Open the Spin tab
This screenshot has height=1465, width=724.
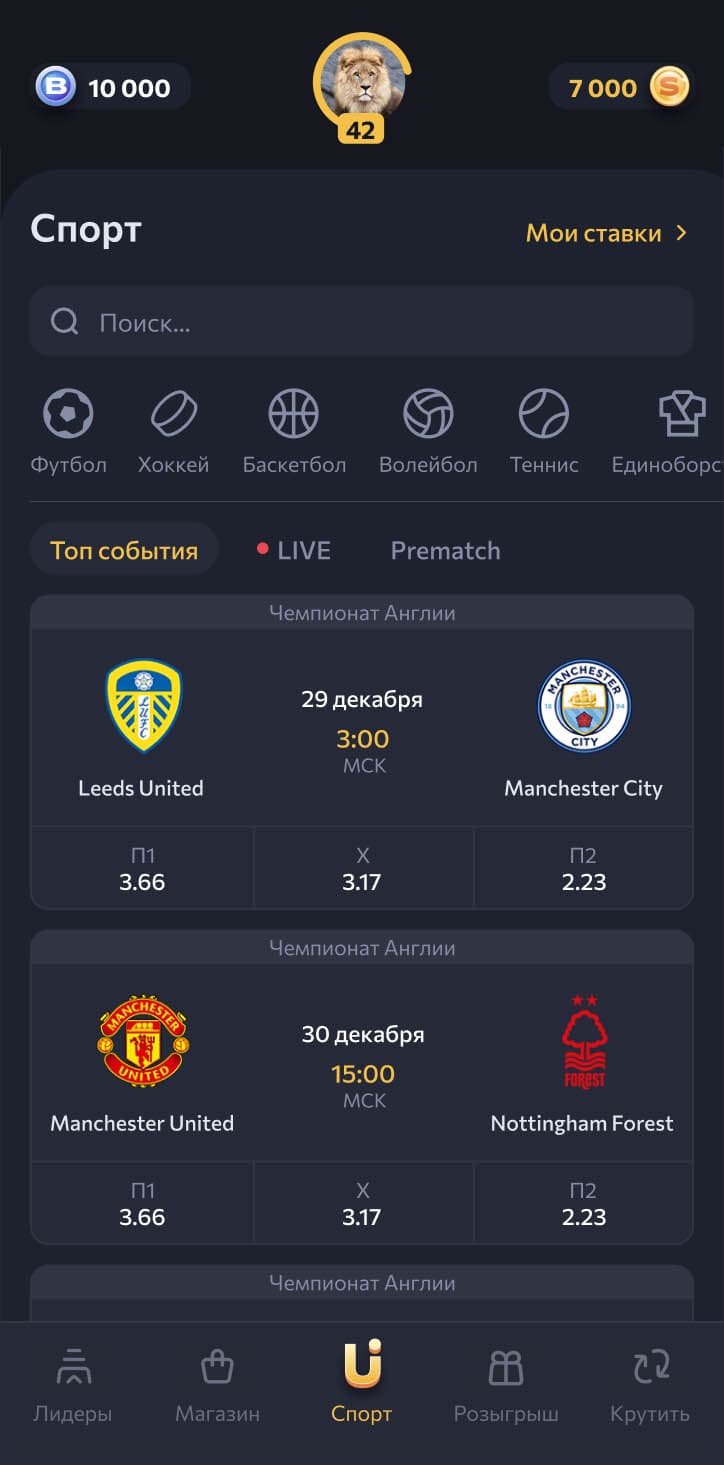pos(650,1385)
